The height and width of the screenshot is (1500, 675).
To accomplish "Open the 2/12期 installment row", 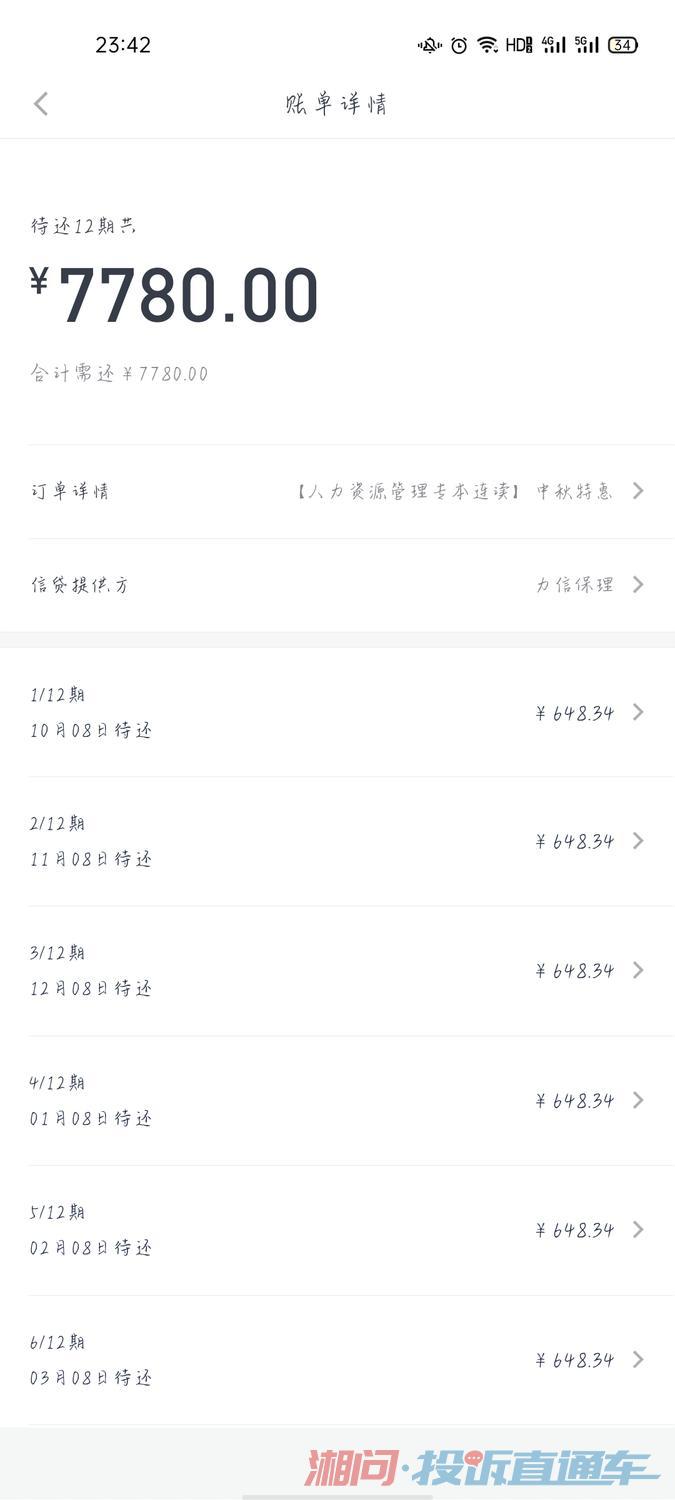I will coord(336,841).
